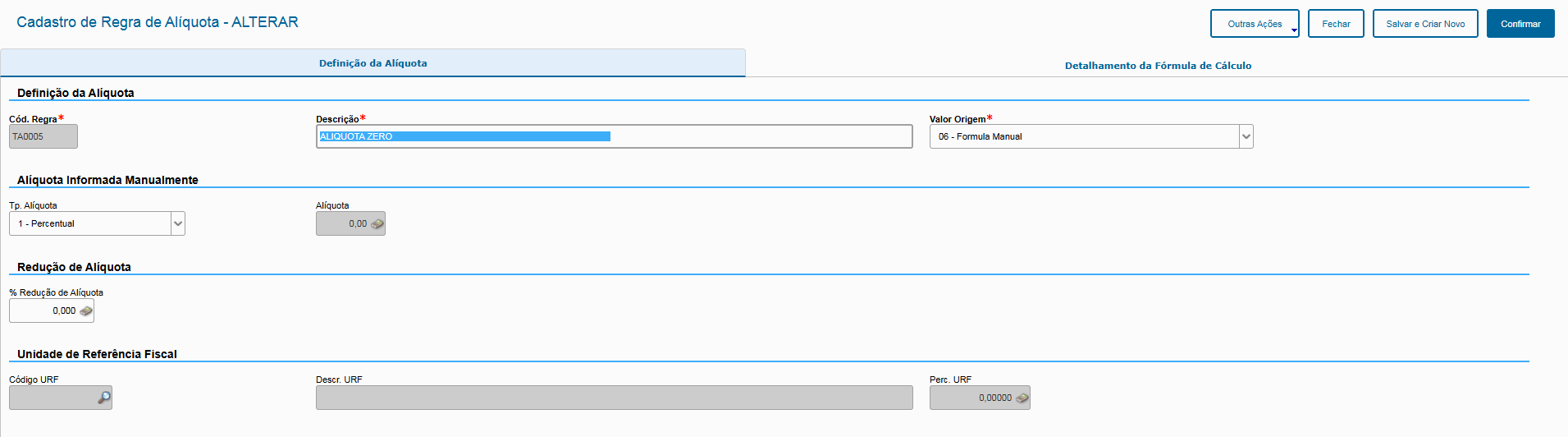The width and height of the screenshot is (1568, 437).
Task: Click the Código URF input field
Action: click(x=53, y=398)
